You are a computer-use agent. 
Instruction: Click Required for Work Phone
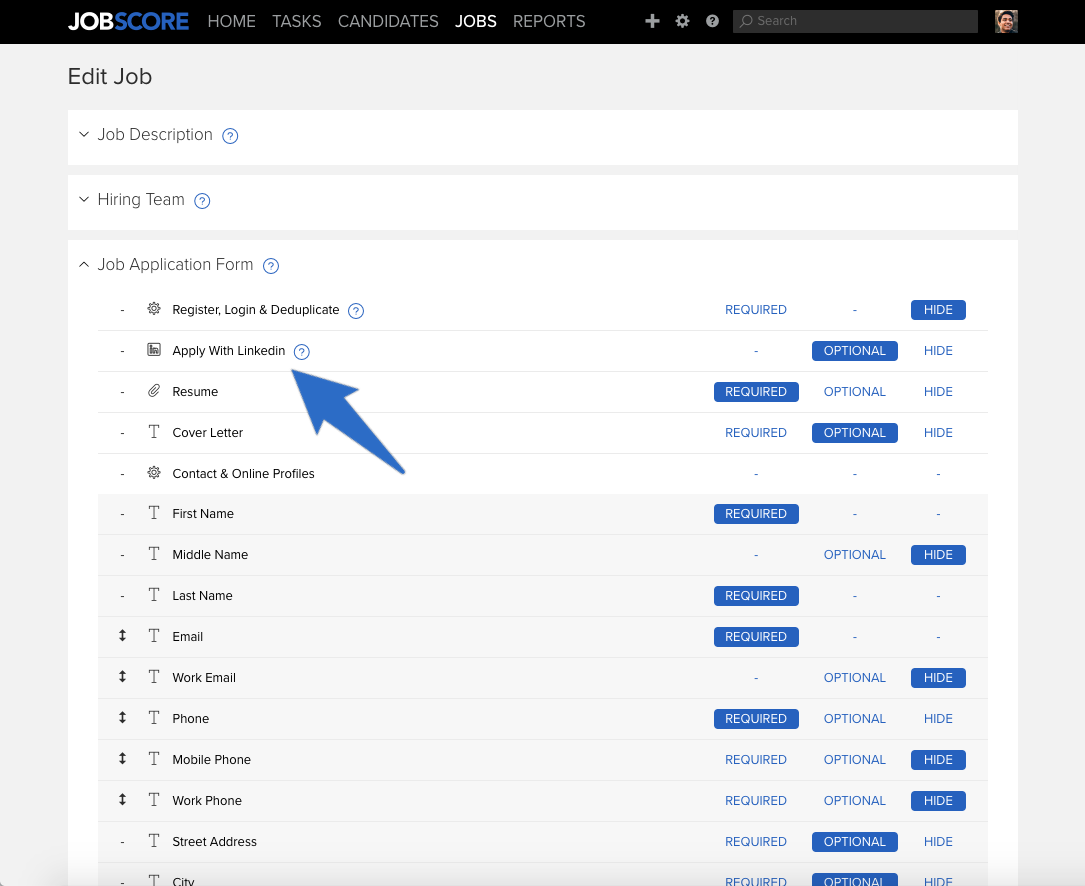coord(756,801)
